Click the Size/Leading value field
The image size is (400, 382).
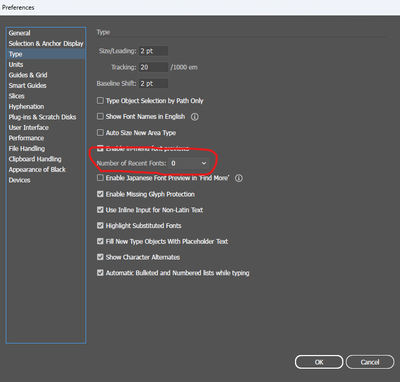click(153, 51)
